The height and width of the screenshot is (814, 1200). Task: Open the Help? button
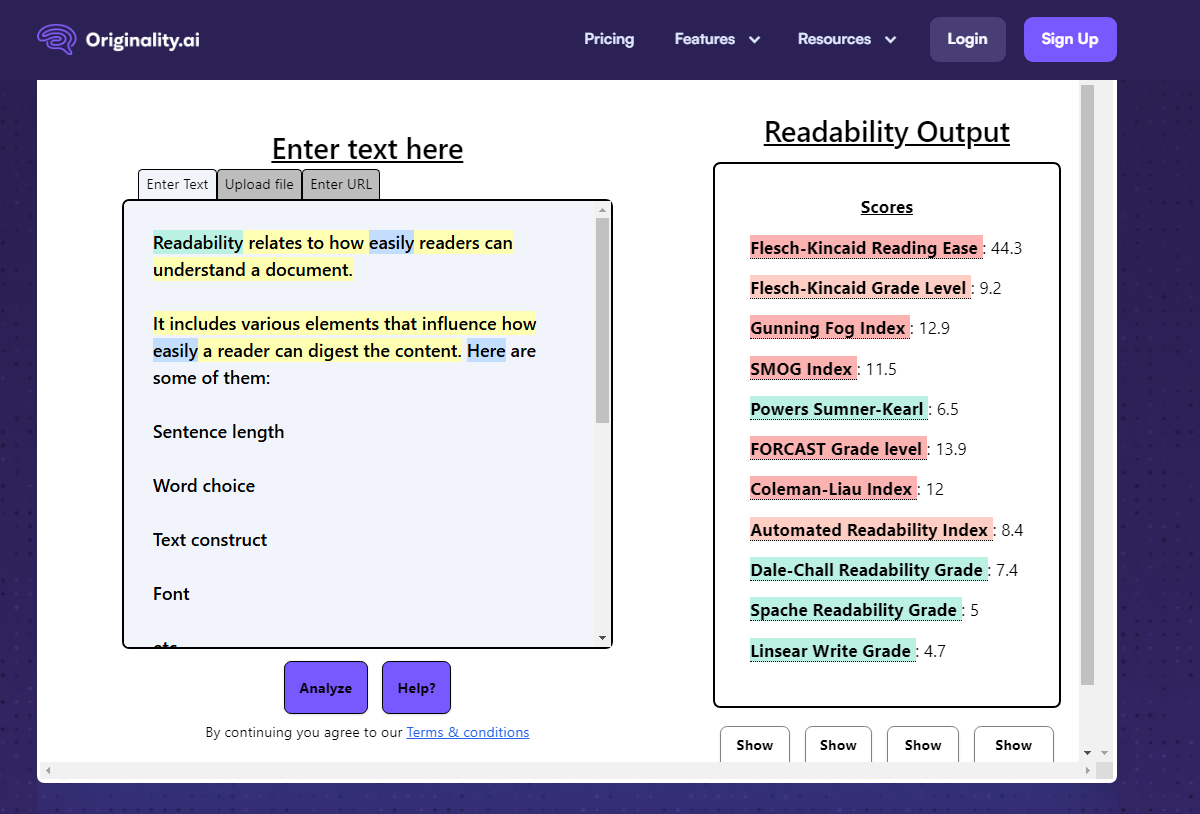point(416,688)
